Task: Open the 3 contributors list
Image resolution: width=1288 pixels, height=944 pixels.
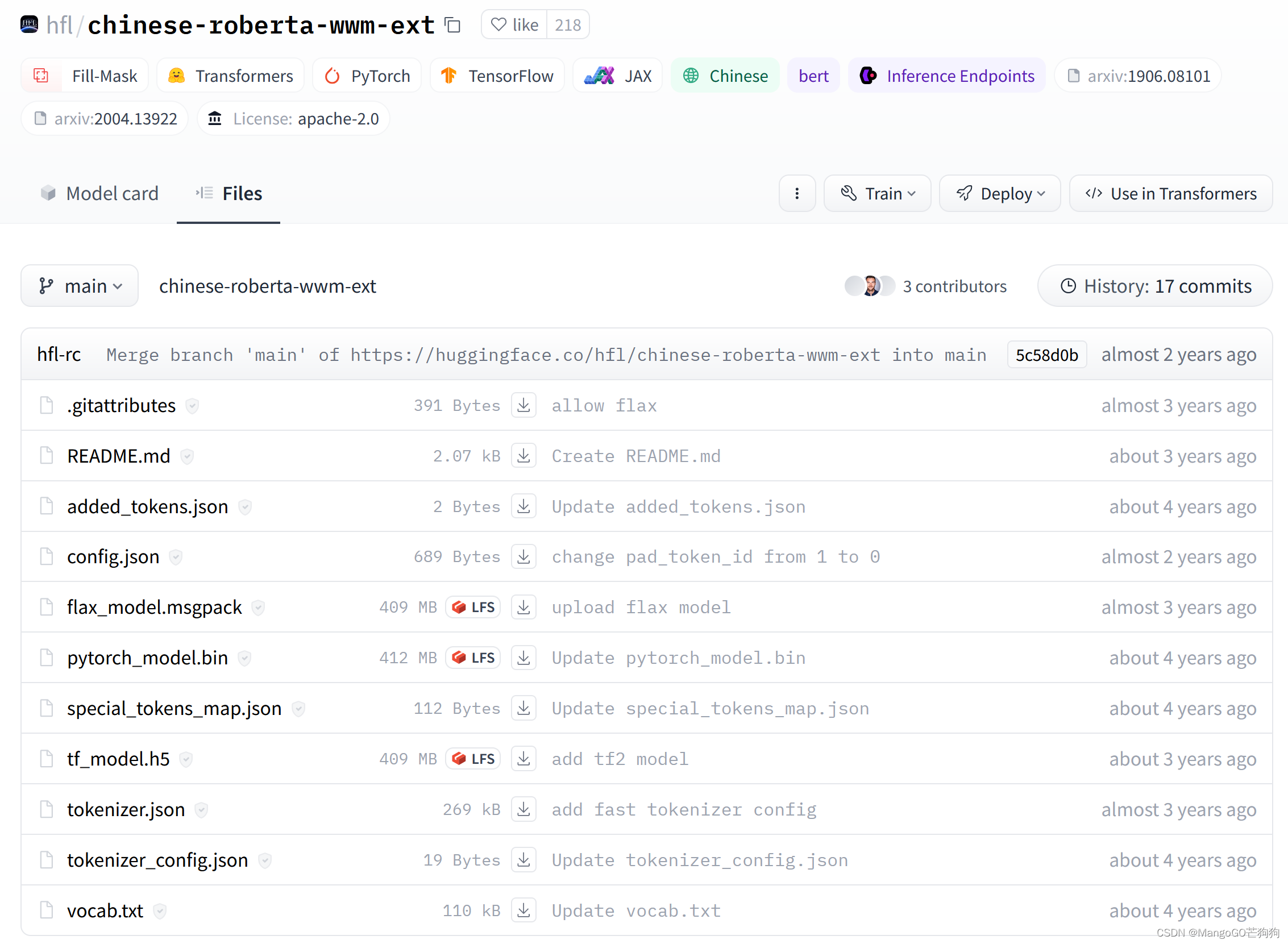Action: [925, 286]
